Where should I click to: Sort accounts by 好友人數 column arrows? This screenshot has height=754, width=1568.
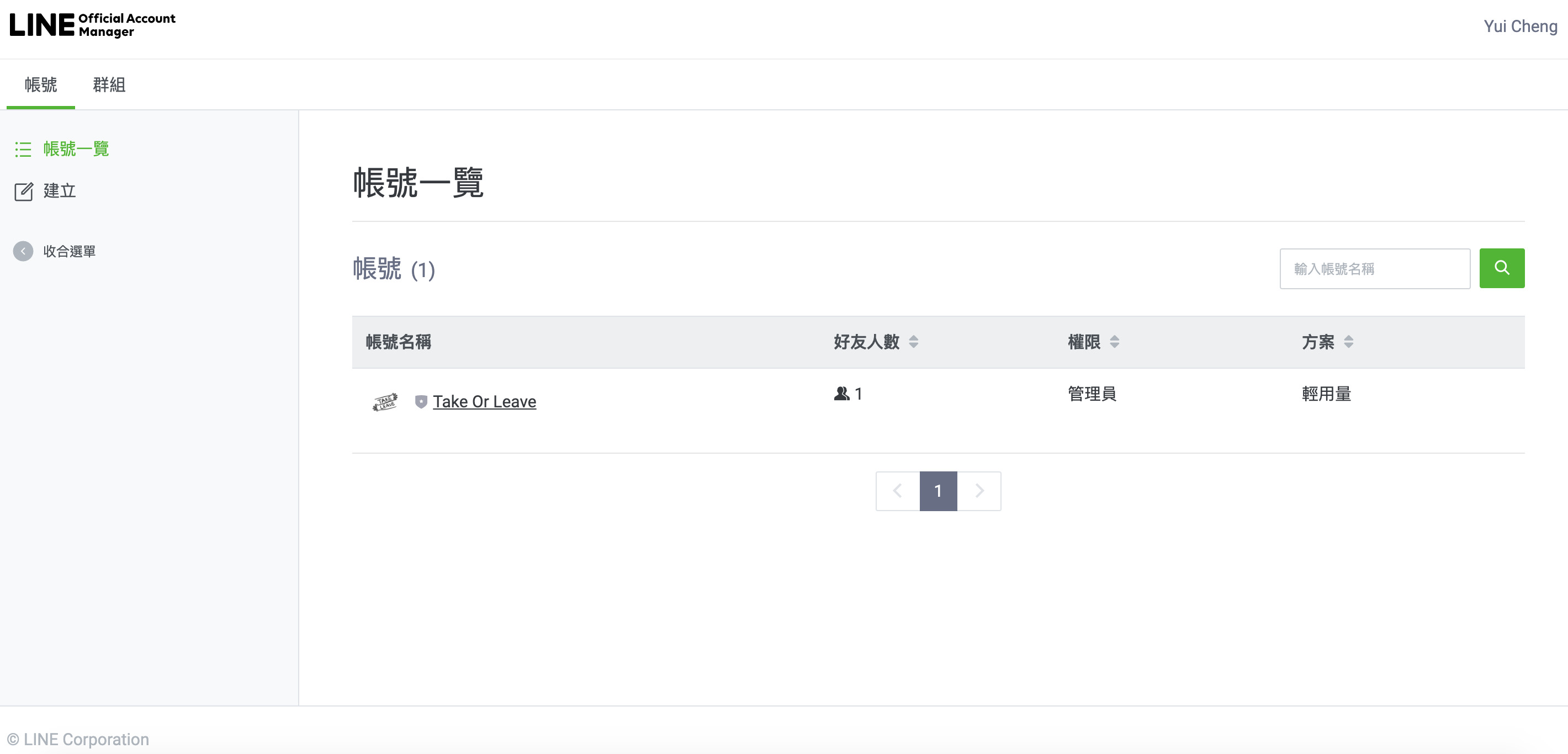[913, 342]
